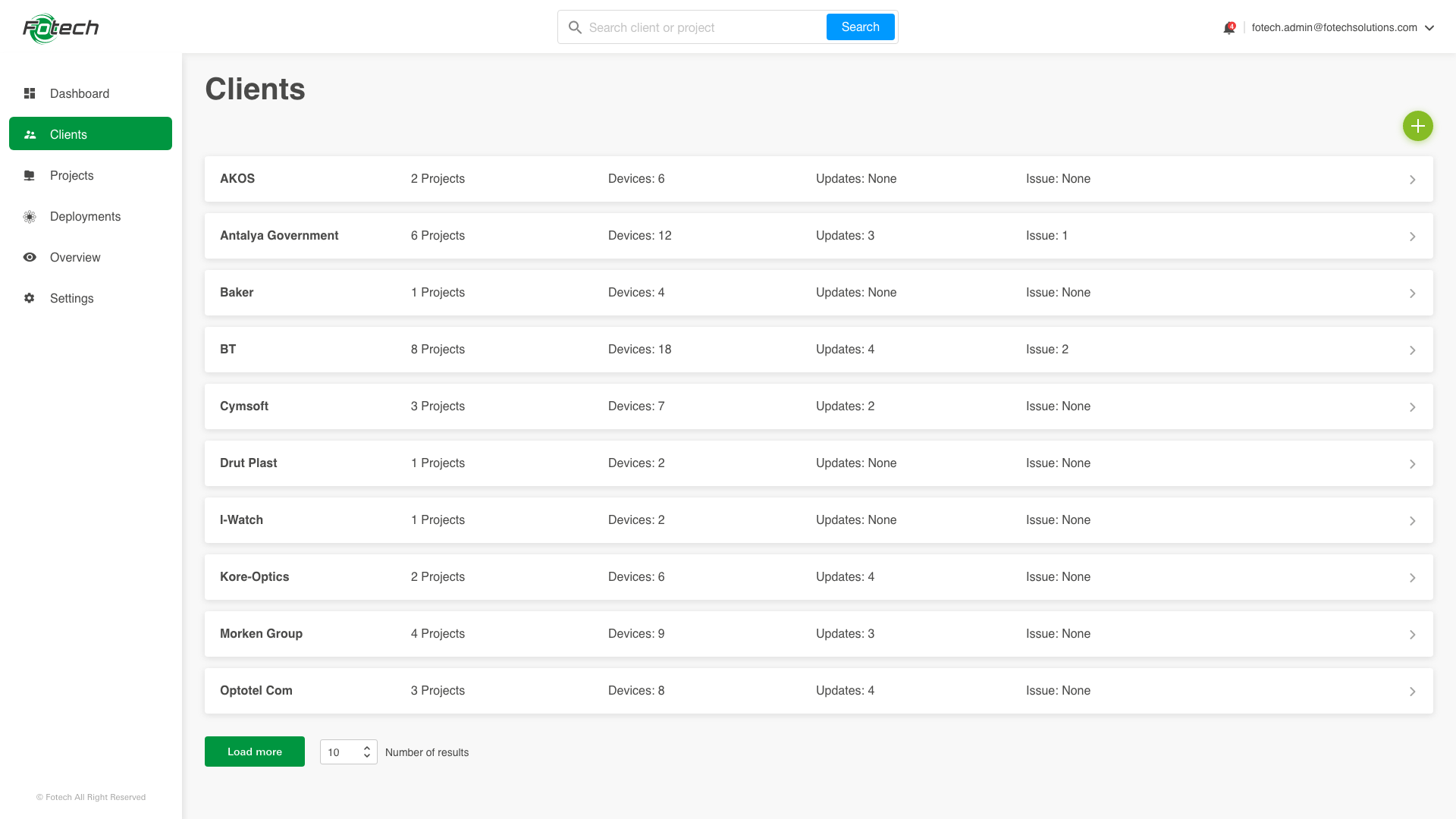Open Optotel Com row chevron

1412,692
